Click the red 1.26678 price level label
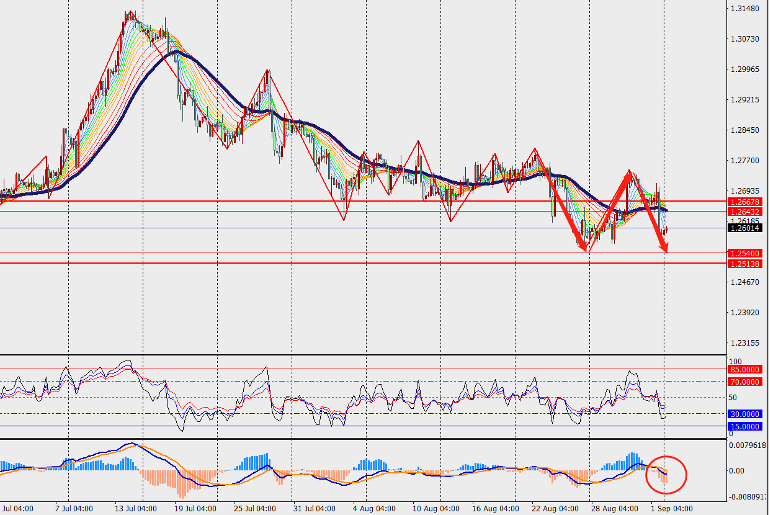 (x=745, y=202)
